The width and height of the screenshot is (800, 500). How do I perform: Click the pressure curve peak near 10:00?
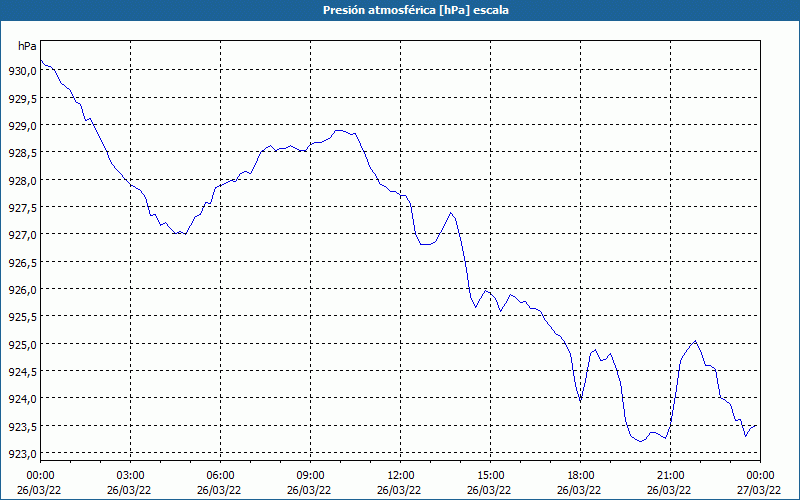click(339, 131)
